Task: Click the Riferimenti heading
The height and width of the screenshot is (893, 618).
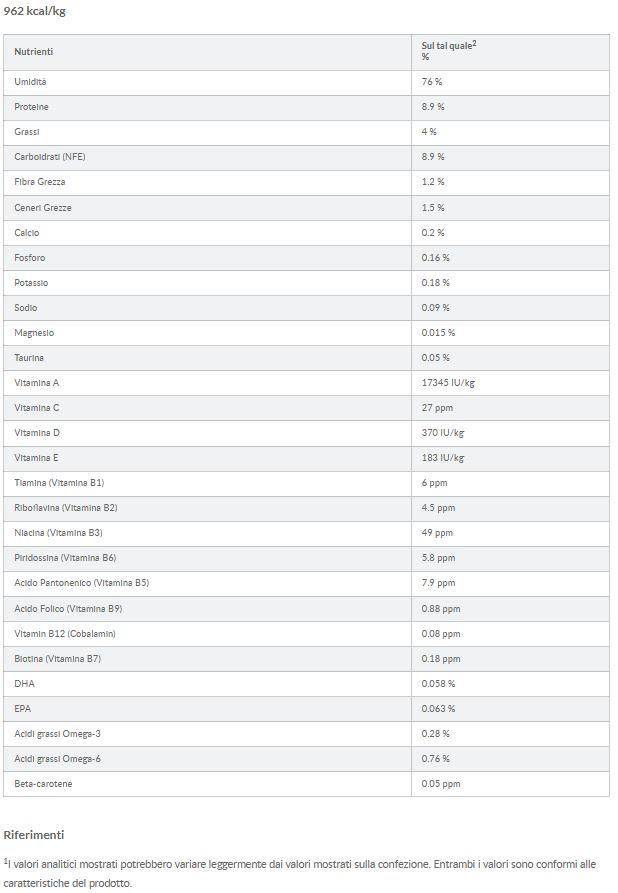Action: coord(33,834)
